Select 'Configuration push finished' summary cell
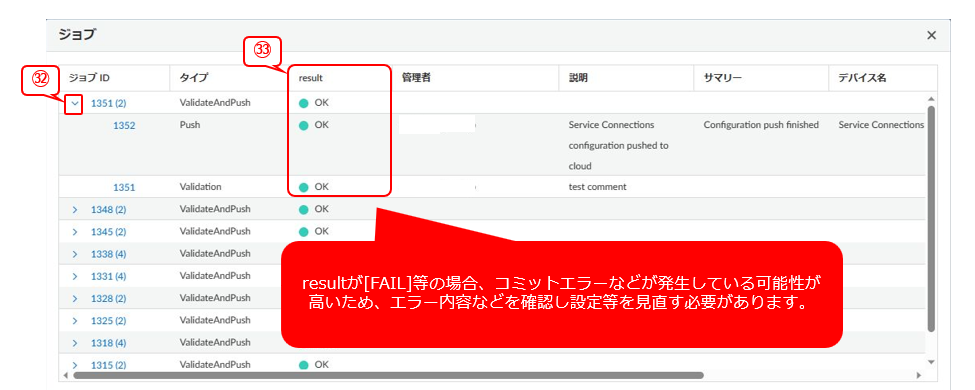Image resolution: width=975 pixels, height=390 pixels. coord(761,125)
